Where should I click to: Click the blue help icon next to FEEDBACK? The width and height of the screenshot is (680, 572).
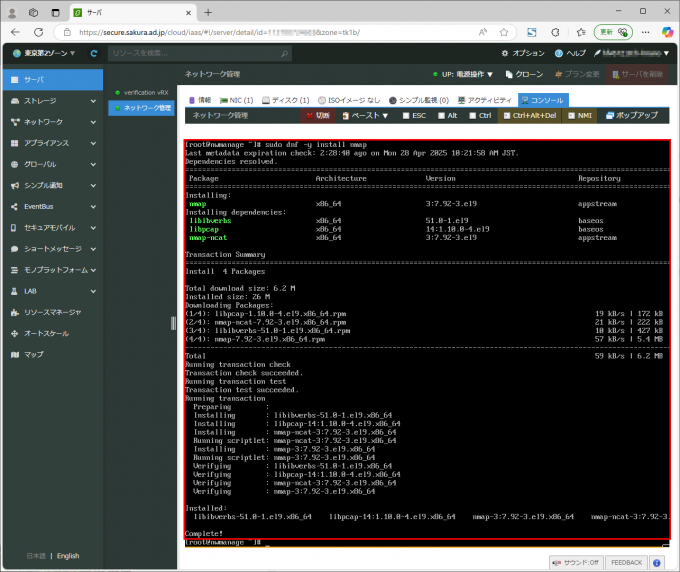[657, 563]
